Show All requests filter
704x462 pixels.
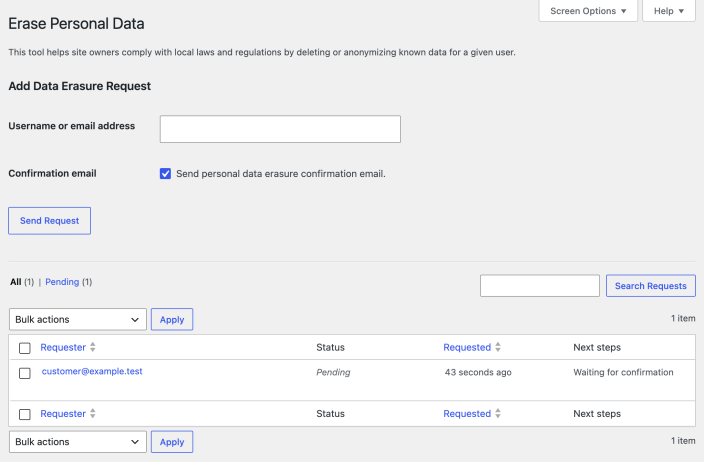[16, 282]
